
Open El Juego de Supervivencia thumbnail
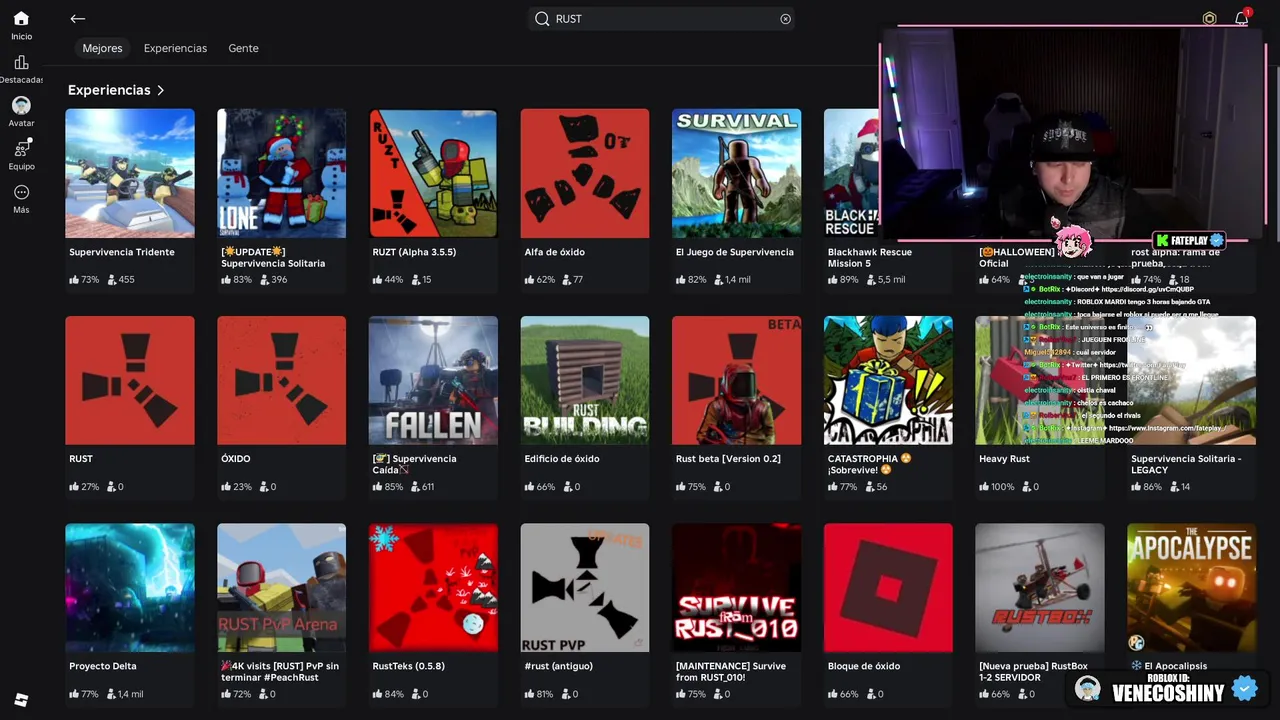(x=737, y=173)
